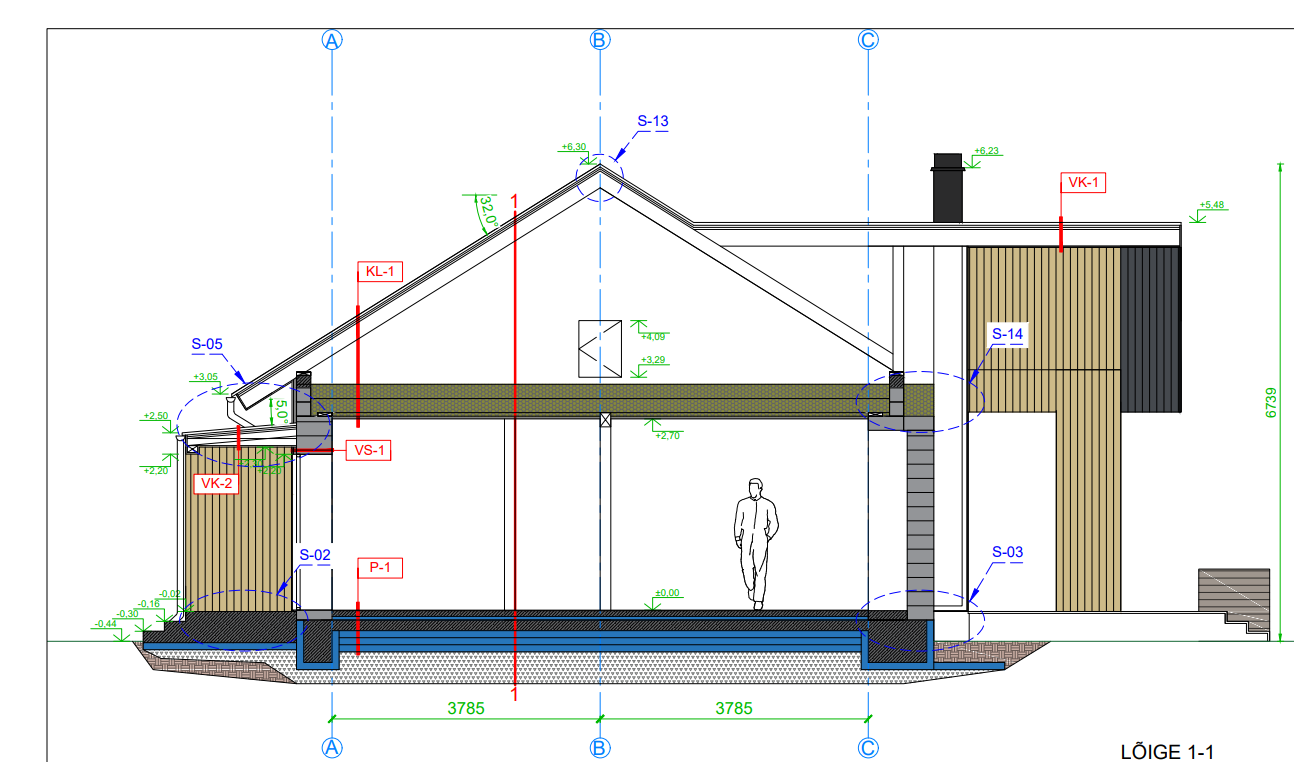This screenshot has width=1294, height=762.
Task: Select the S-03 detail callout label
Action: pyautogui.click(x=1007, y=552)
